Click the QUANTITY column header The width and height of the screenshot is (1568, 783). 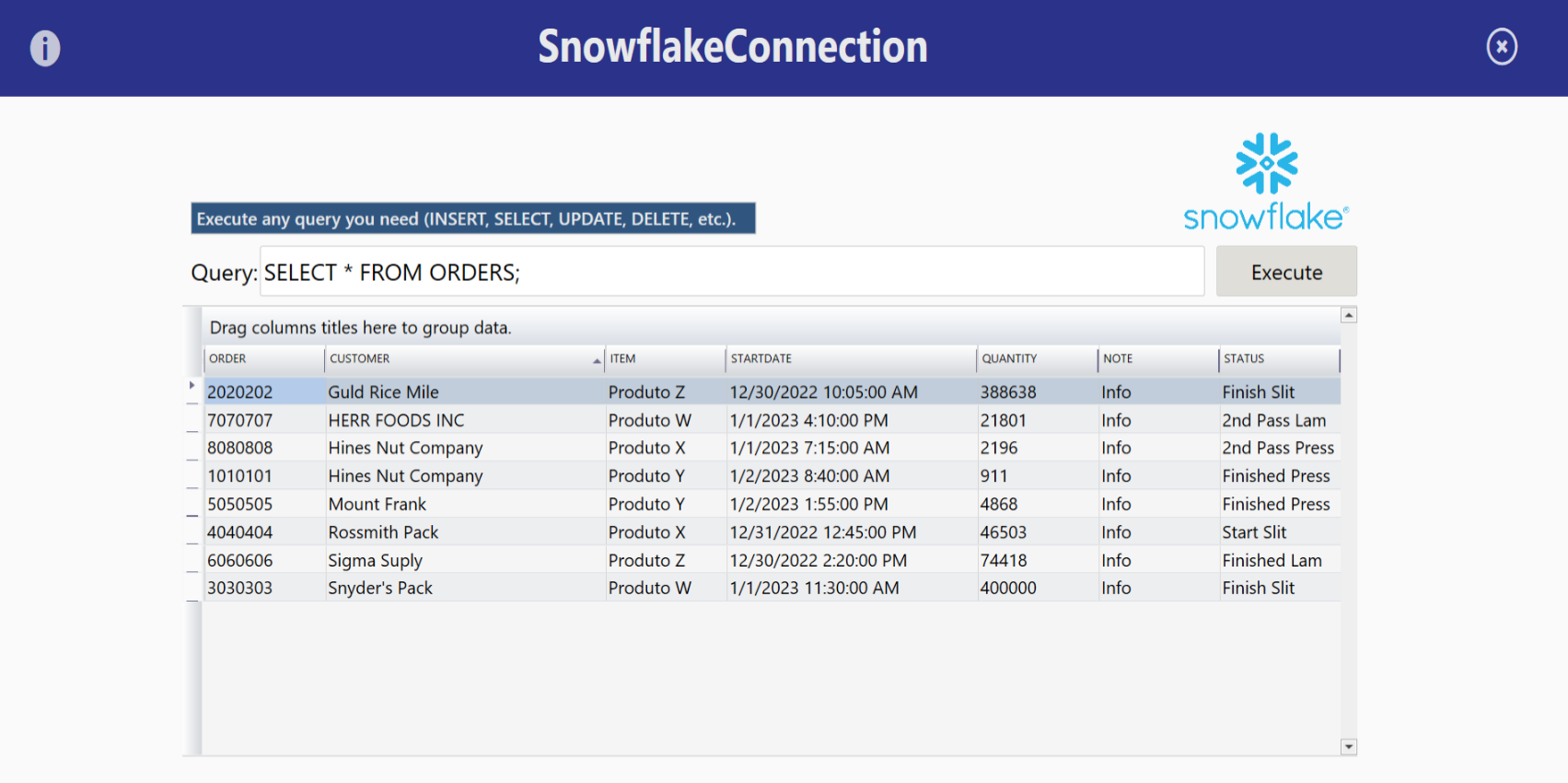pos(1036,359)
